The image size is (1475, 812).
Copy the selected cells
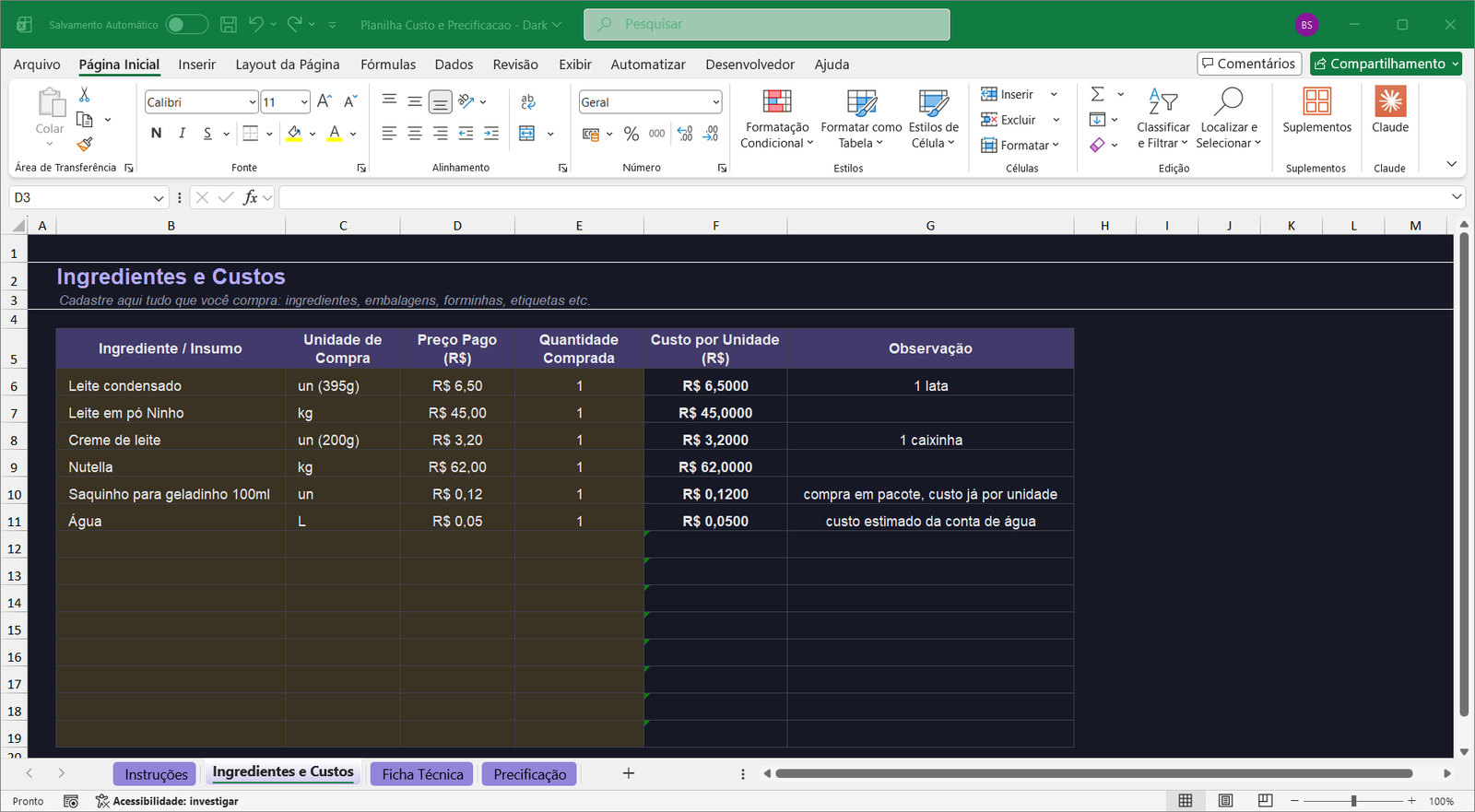click(84, 120)
